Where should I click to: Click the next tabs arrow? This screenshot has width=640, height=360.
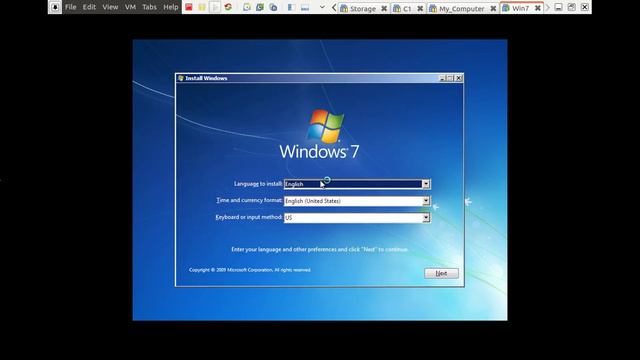[548, 7]
